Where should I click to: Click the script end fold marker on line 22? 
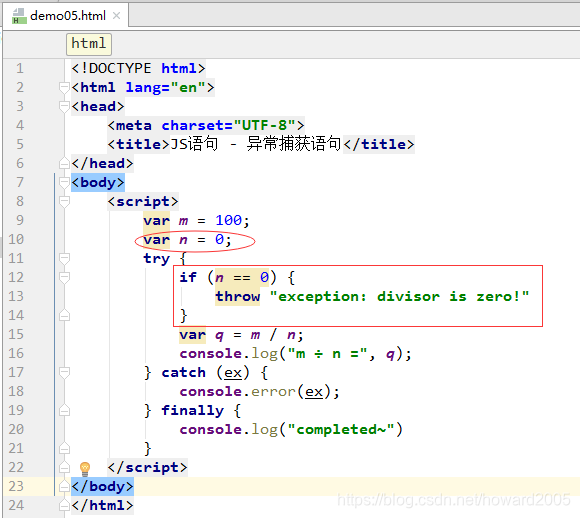[x=64, y=467]
